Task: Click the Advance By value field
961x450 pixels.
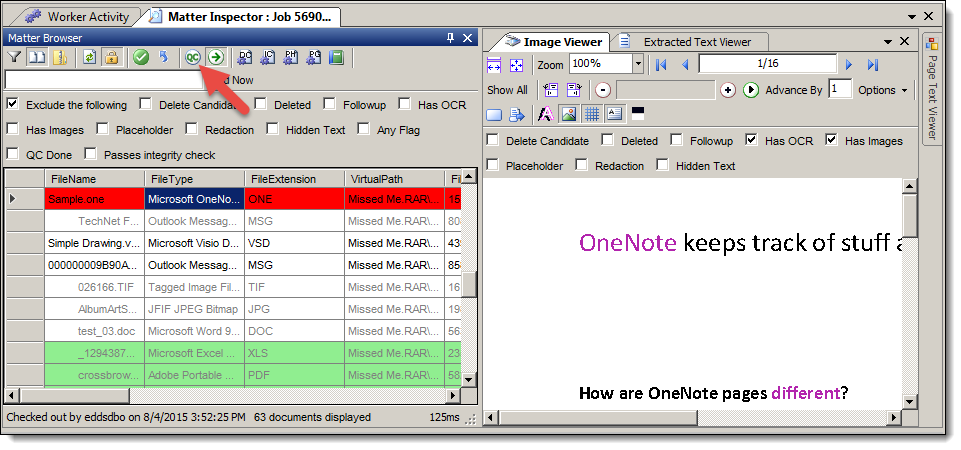Action: (840, 90)
